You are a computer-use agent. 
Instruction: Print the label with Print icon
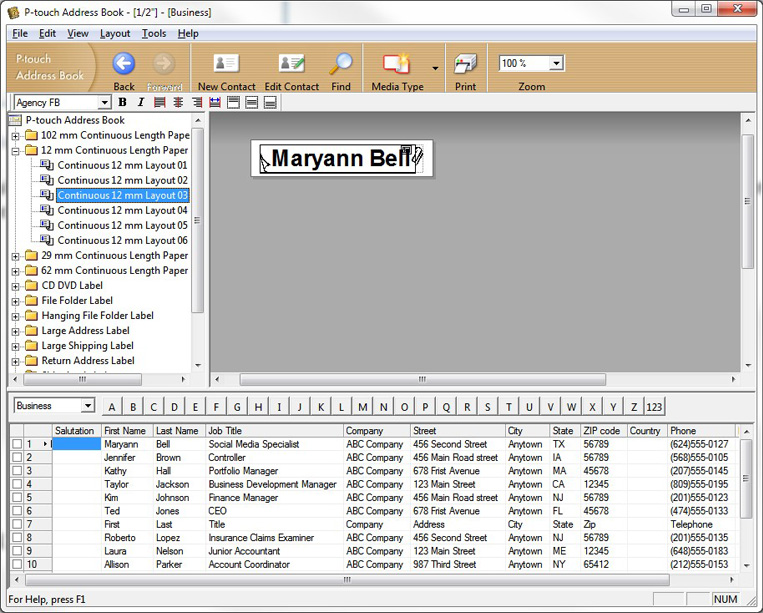pos(465,66)
